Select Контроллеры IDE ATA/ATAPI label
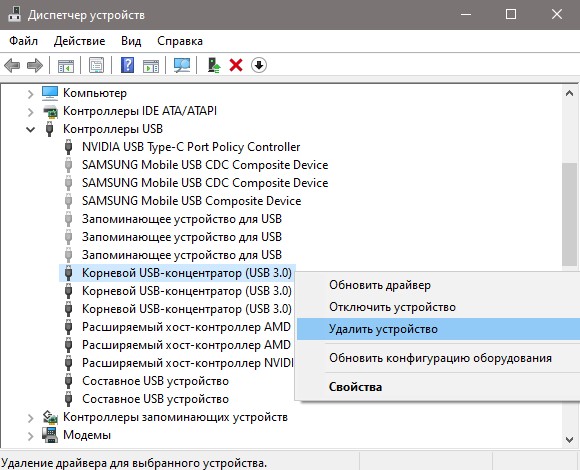This screenshot has width=580, height=470. point(140,111)
